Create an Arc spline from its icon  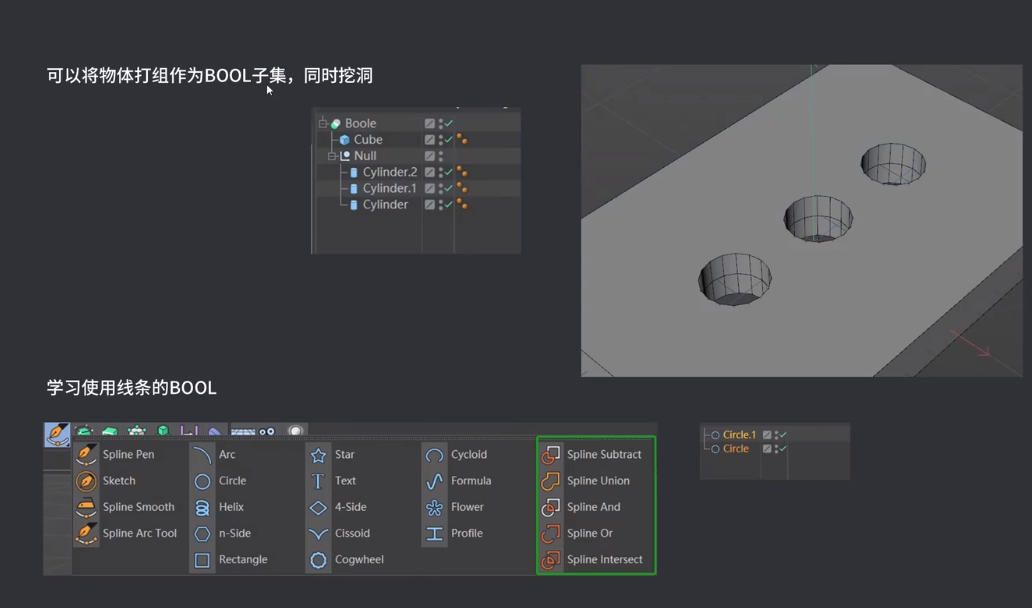tap(202, 455)
